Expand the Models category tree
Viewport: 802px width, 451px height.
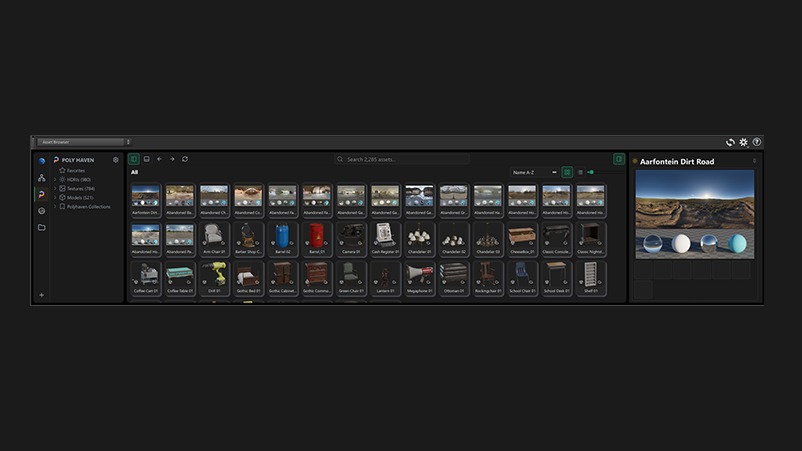[x=56, y=197]
